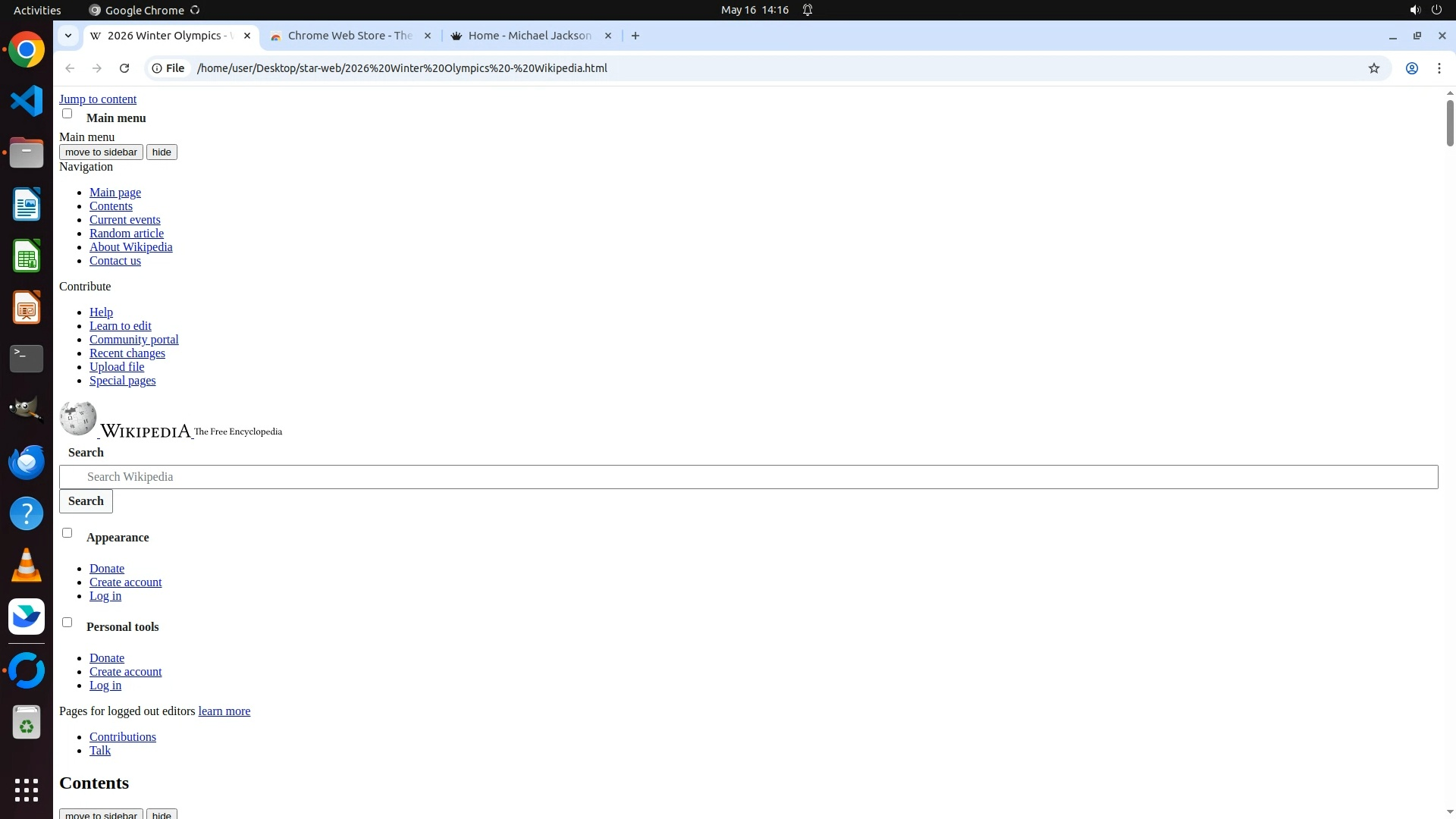Open the Terminal from dock

click(x=27, y=359)
